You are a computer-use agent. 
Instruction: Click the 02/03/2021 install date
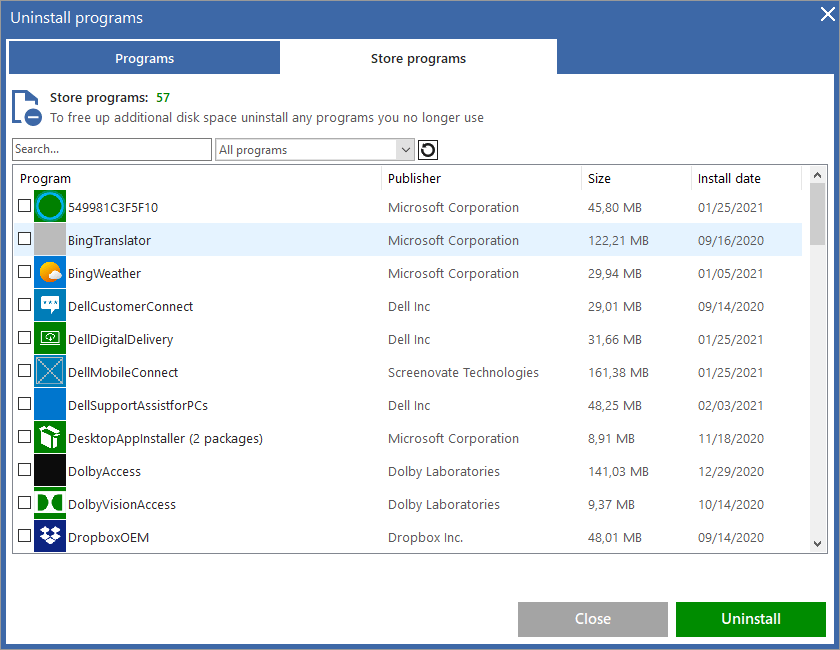point(731,406)
